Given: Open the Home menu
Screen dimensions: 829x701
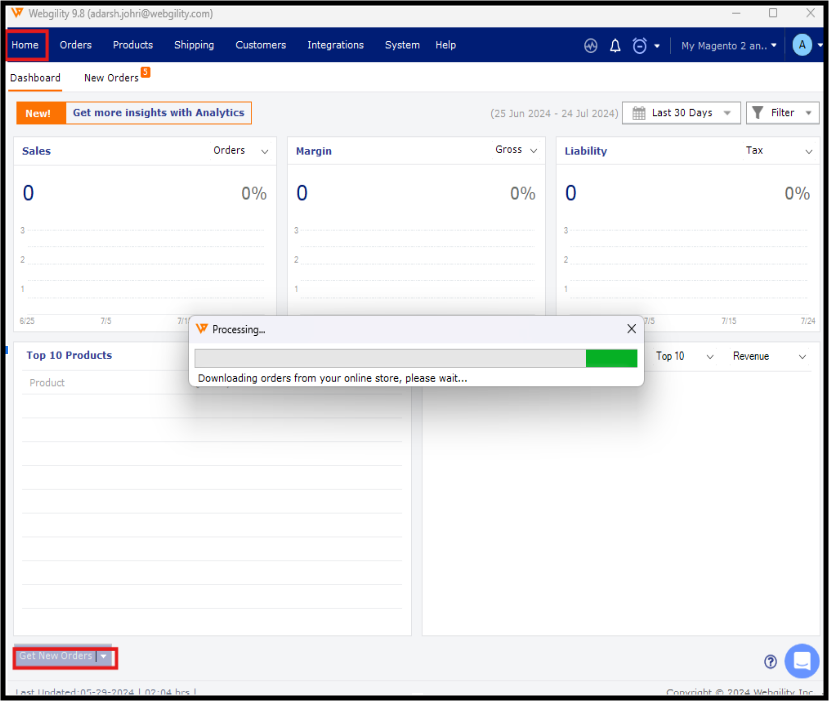Looking at the screenshot, I should point(25,45).
